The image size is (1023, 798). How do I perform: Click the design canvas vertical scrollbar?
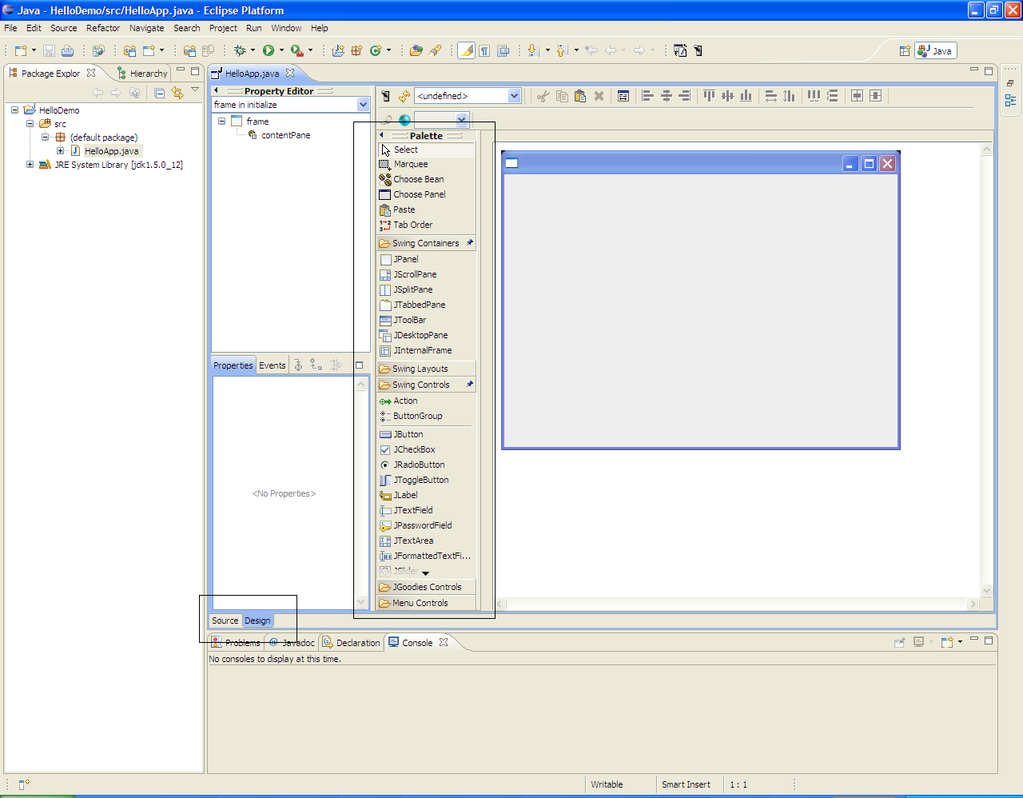pyautogui.click(x=986, y=370)
